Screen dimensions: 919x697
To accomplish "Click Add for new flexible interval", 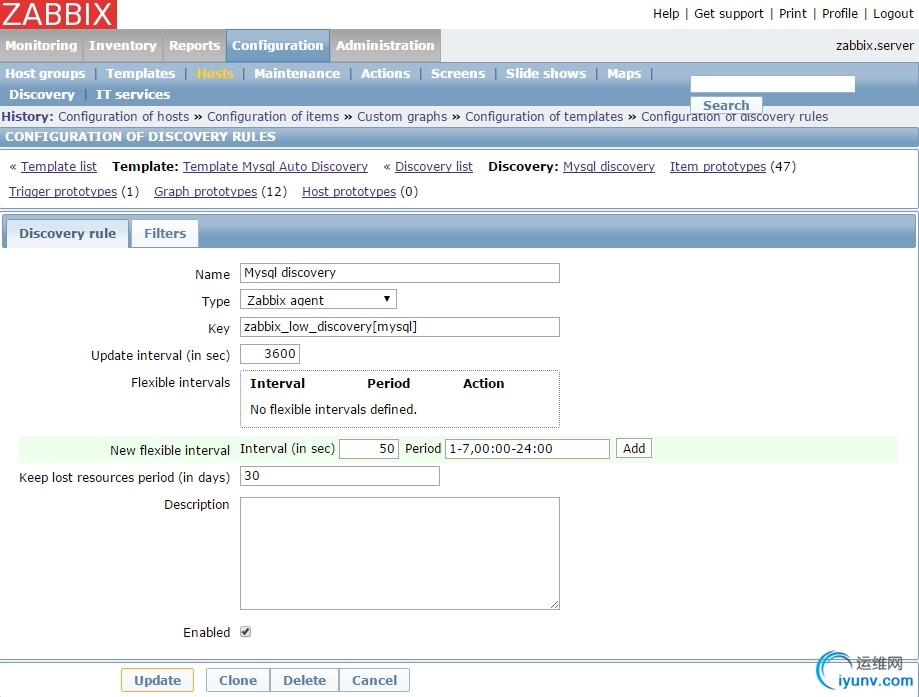I will tap(634, 448).
